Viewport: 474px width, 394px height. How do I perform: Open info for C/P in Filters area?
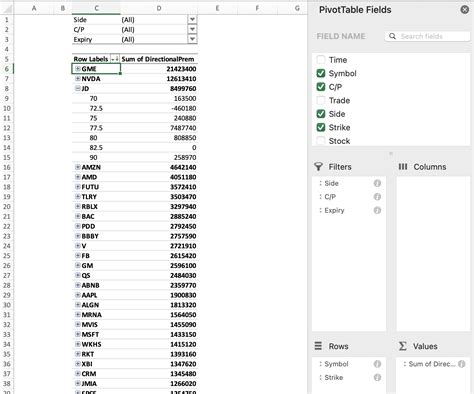[377, 197]
